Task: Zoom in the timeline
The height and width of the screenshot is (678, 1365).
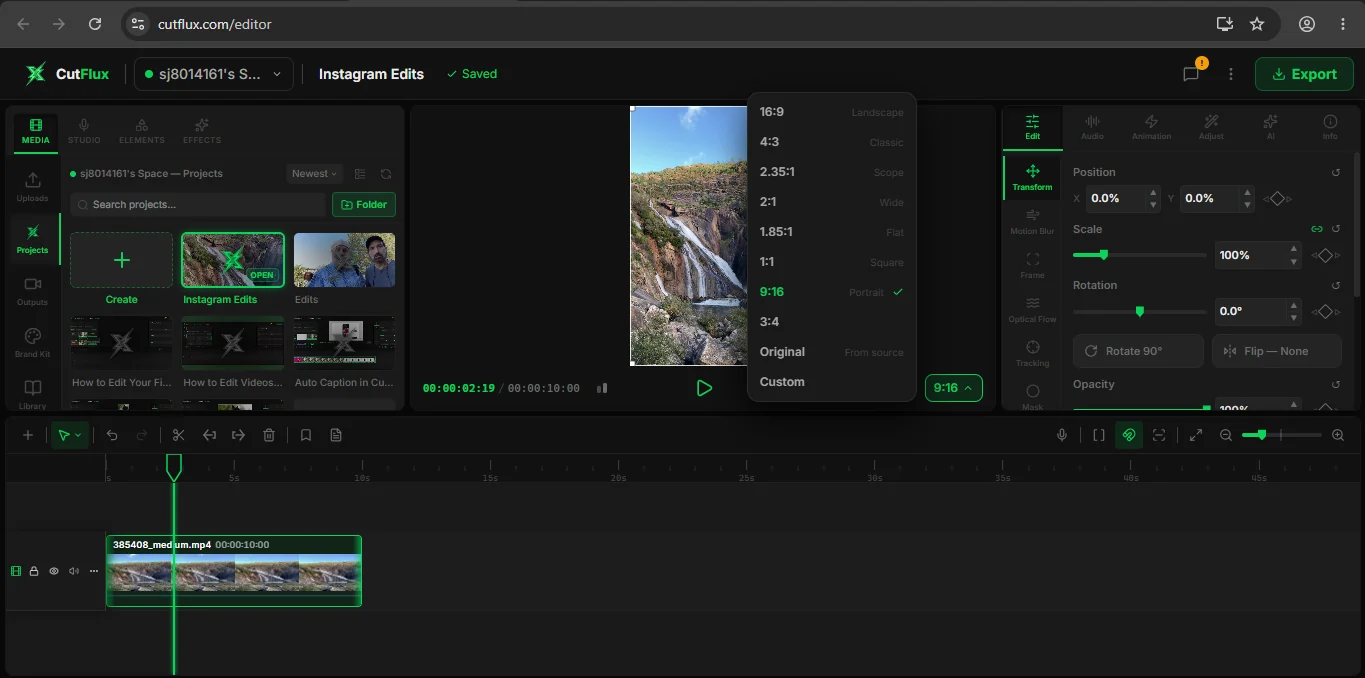Action: (x=1338, y=435)
